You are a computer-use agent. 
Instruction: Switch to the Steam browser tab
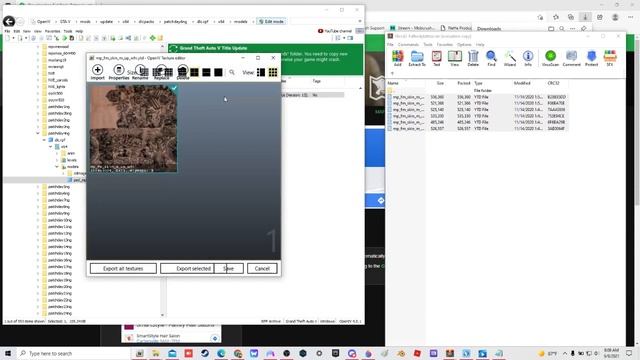[413, 28]
